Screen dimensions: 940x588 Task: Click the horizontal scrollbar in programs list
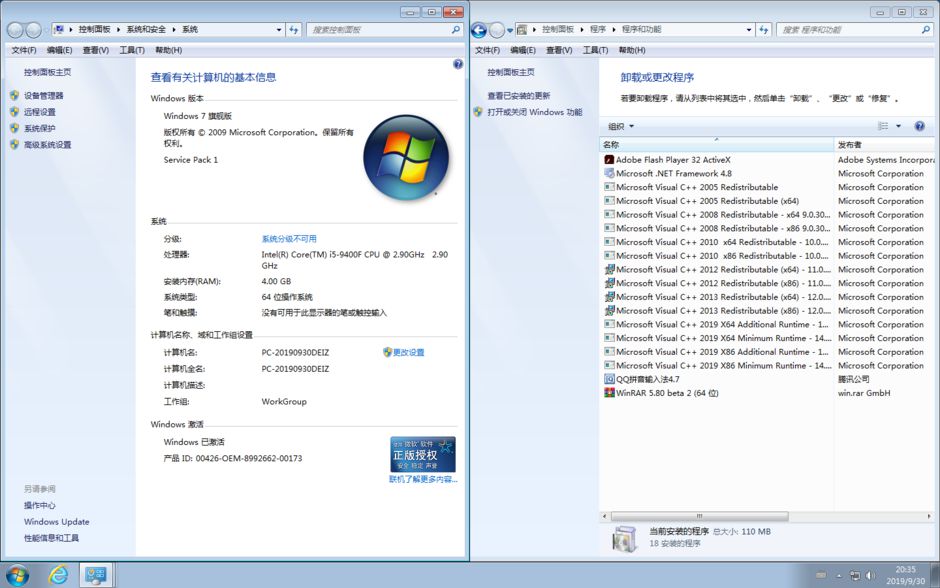[700, 516]
